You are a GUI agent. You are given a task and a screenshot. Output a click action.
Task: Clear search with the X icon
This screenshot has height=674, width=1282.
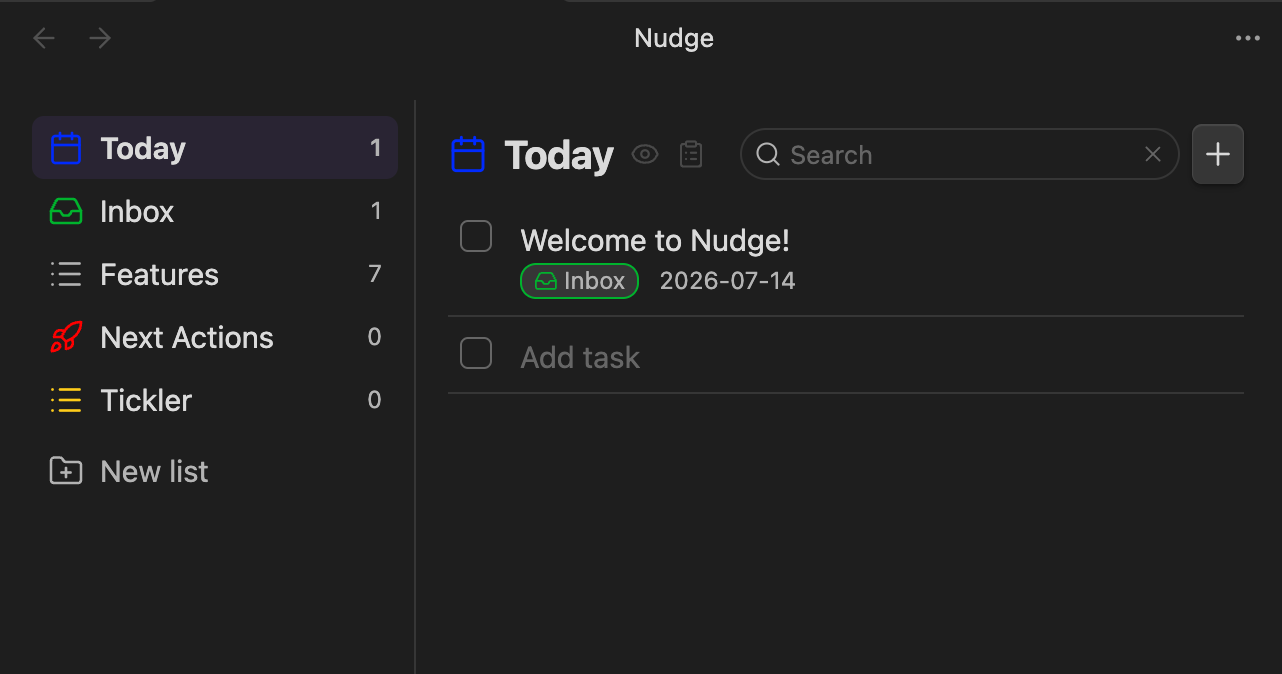click(x=1153, y=154)
